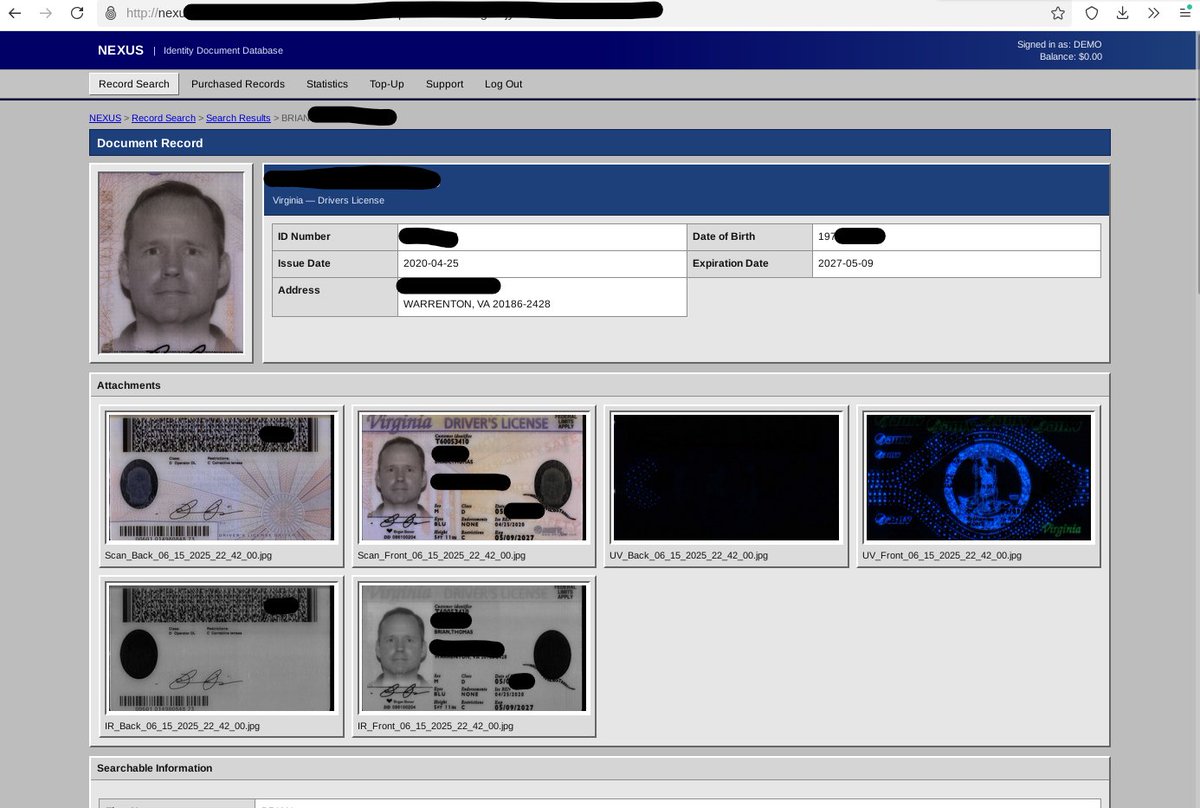Open the Scan_Front_06_15_2025 attachment thumbnail
The width and height of the screenshot is (1200, 808).
474,478
